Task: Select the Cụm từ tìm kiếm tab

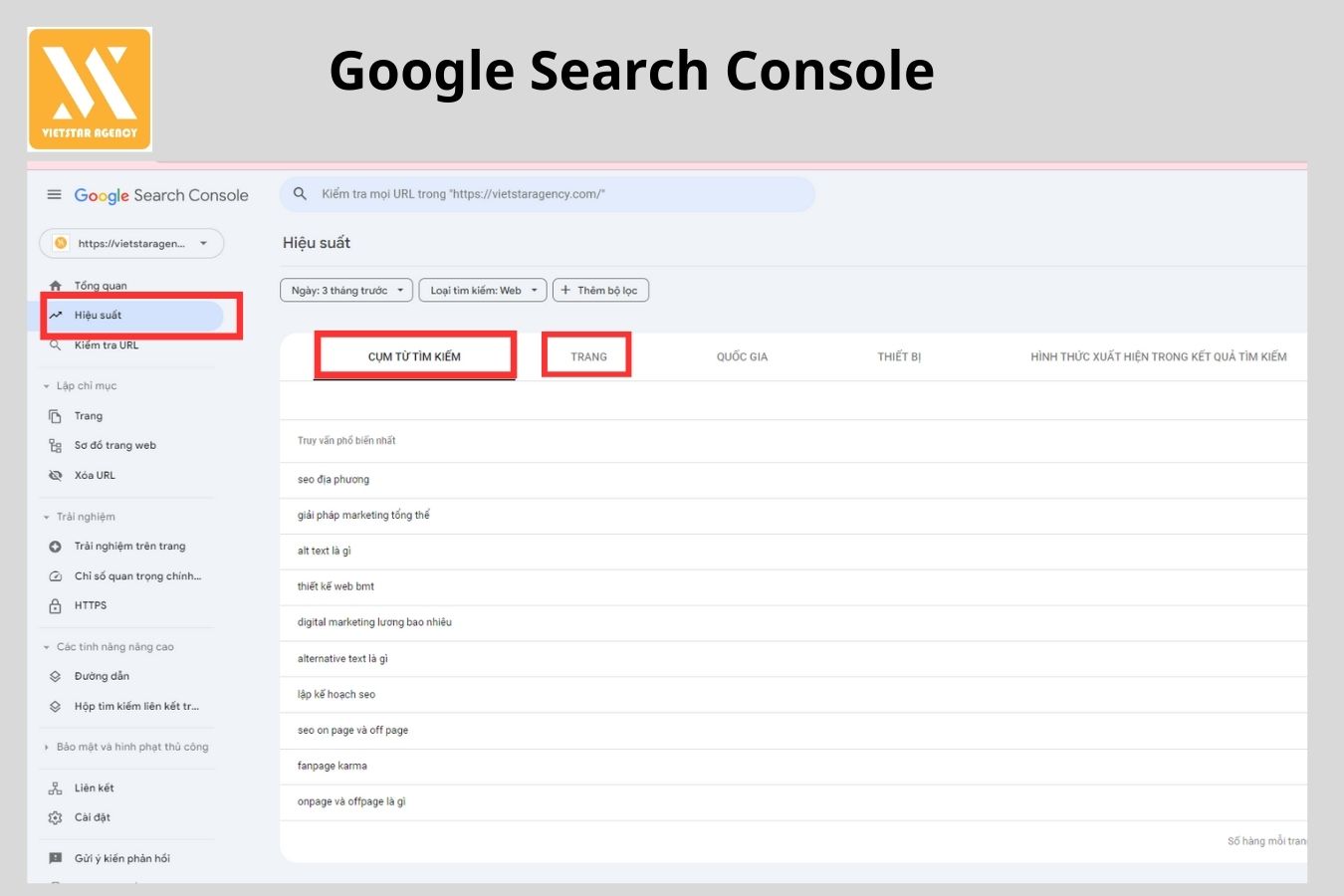Action: [x=414, y=356]
